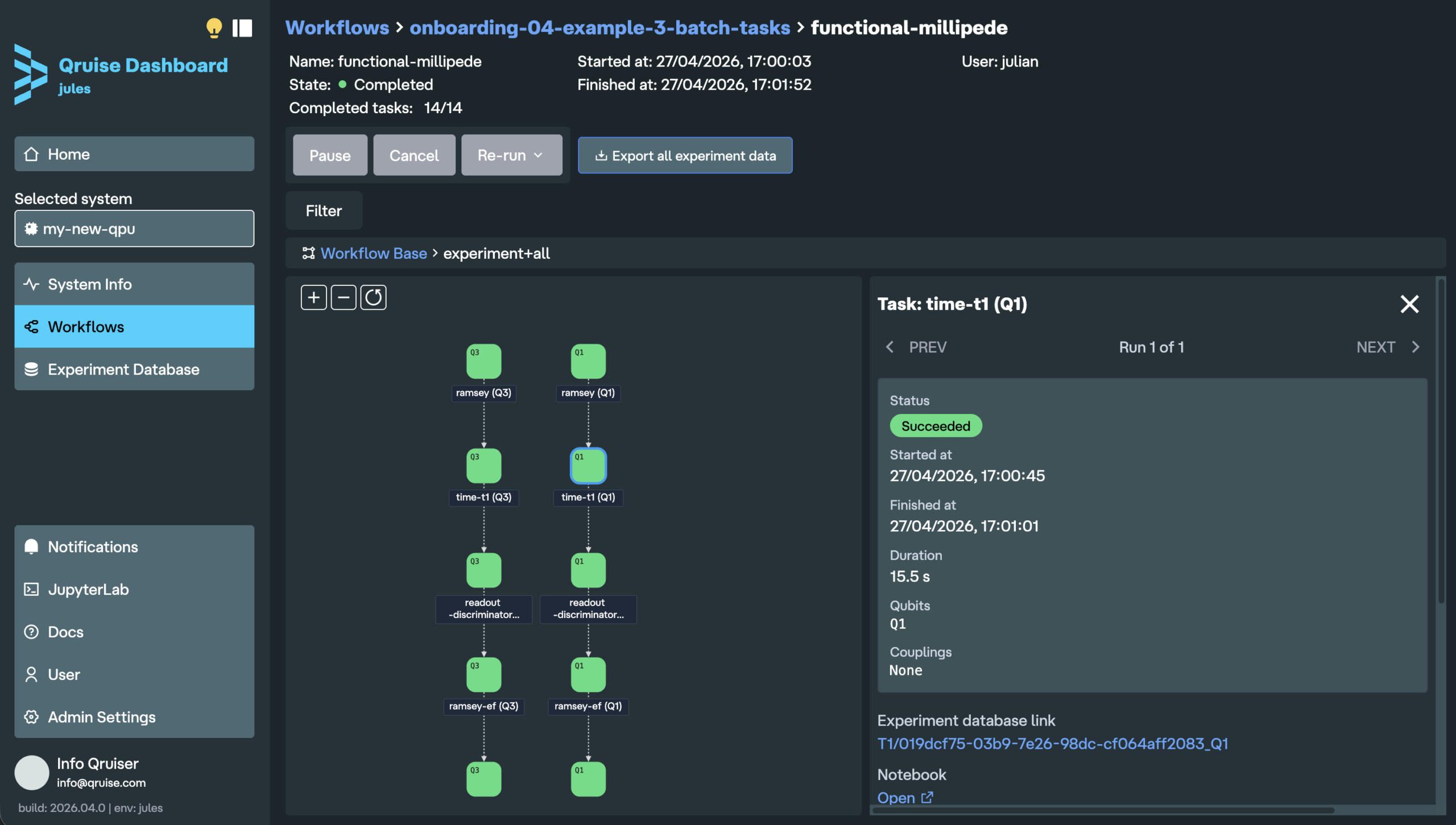Open Experiment Database page
Viewport: 1456px width, 825px height.
[x=134, y=369]
